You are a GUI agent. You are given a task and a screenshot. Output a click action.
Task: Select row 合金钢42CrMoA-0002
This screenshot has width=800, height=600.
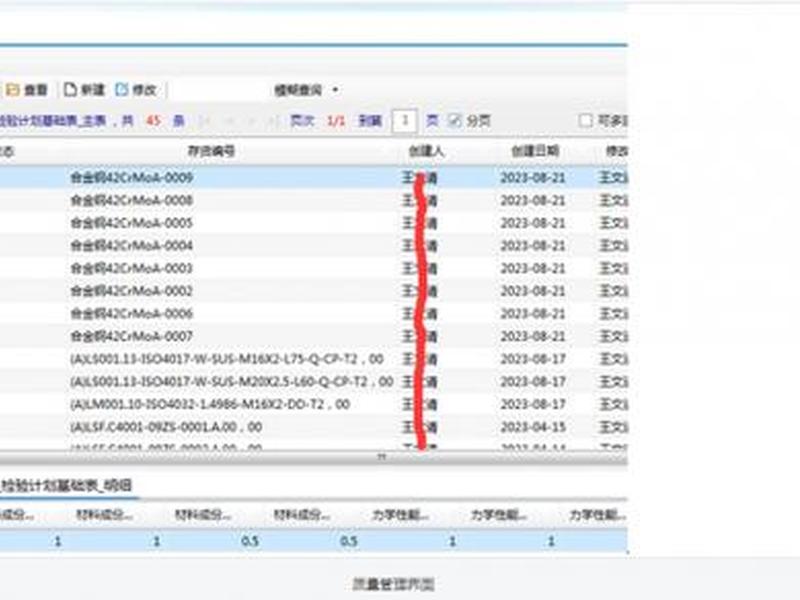[314, 291]
